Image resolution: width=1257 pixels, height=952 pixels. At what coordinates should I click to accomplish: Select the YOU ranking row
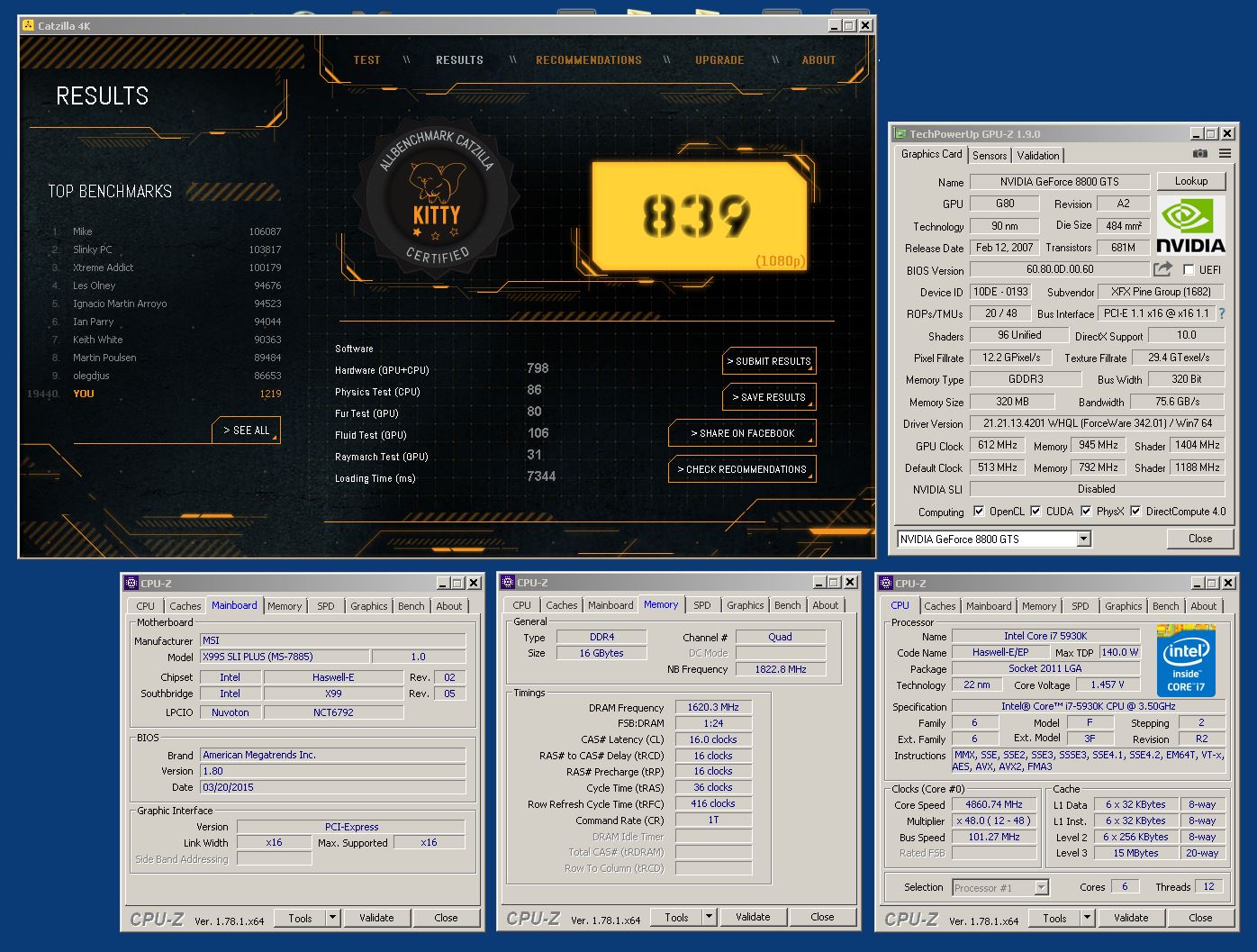tap(155, 394)
